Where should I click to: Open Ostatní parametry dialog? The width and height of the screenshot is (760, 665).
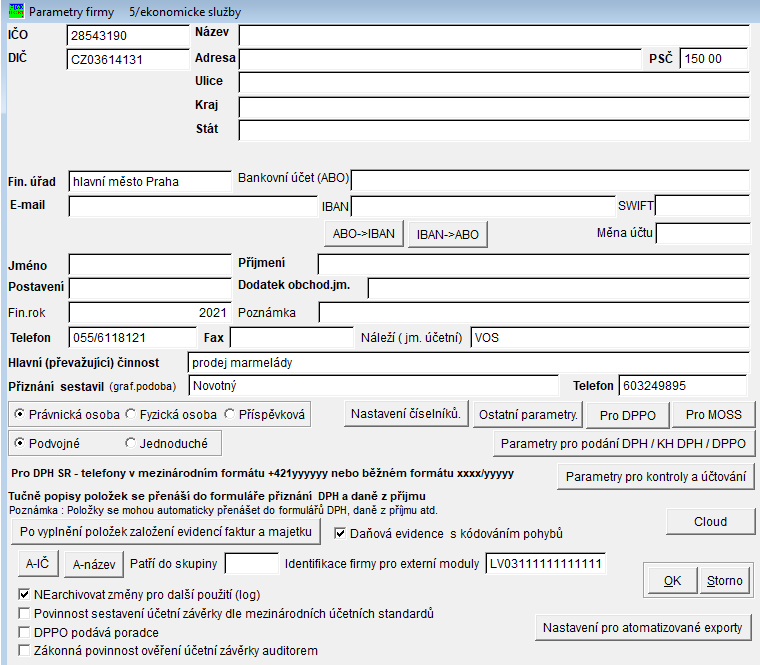[528, 415]
